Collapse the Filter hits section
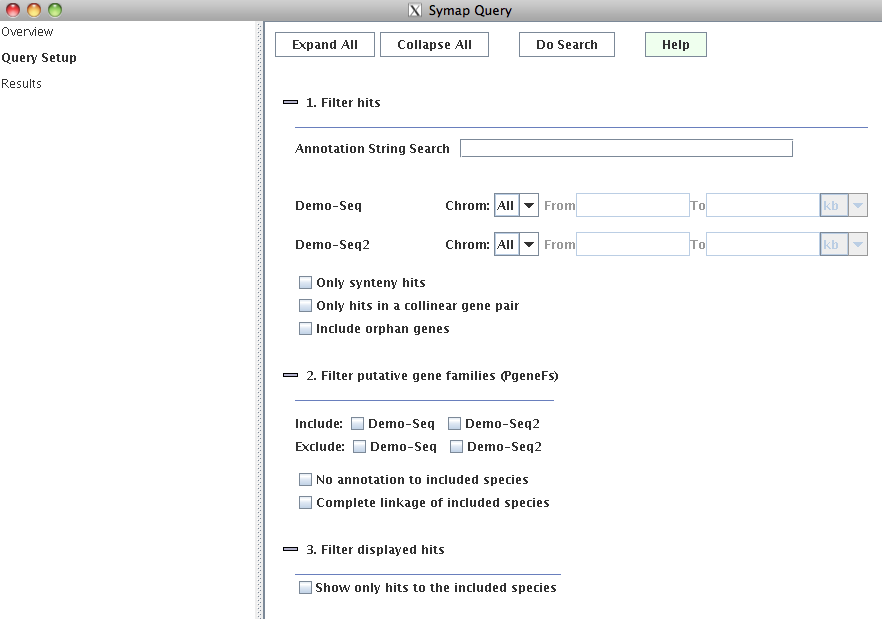Image resolution: width=882 pixels, height=619 pixels. [290, 102]
